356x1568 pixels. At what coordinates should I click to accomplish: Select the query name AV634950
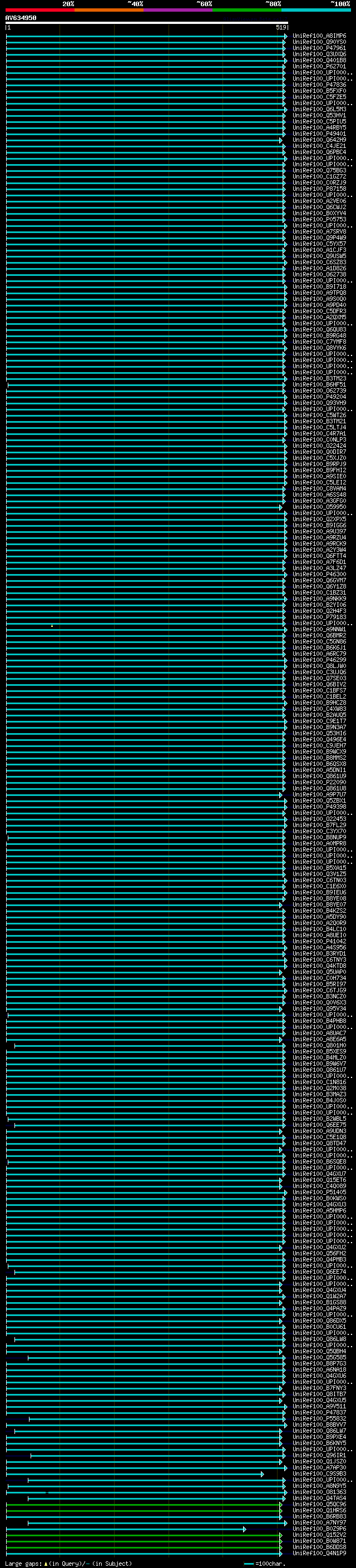tap(21, 18)
